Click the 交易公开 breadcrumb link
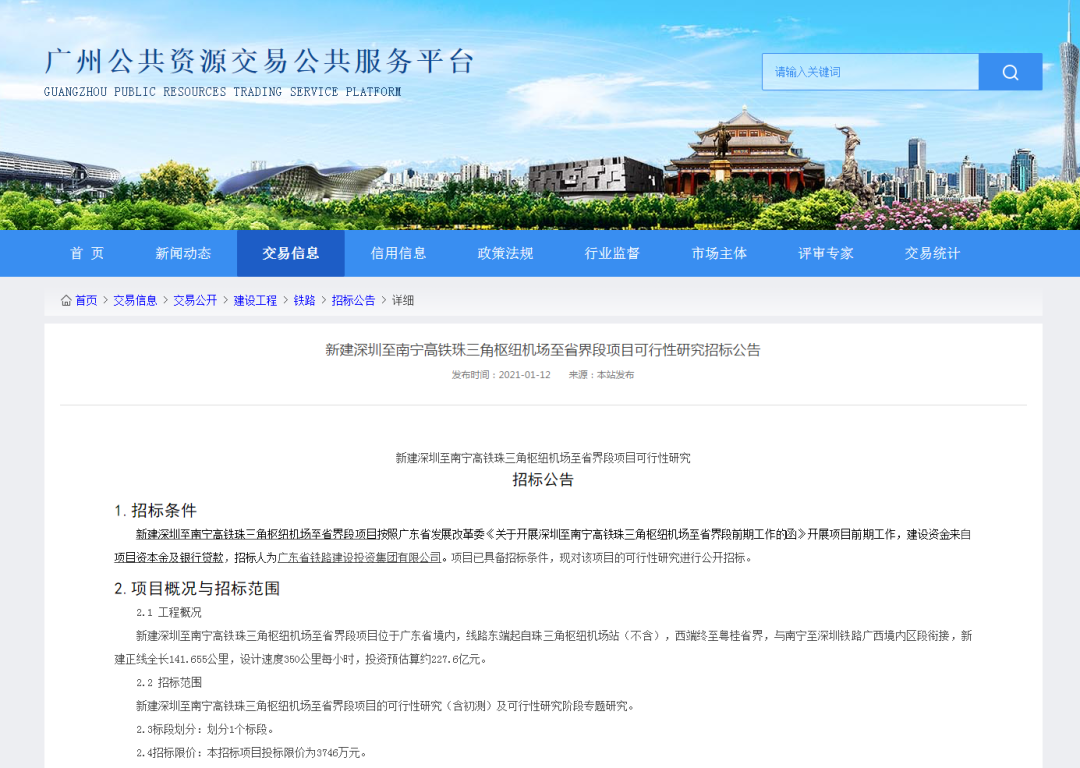This screenshot has width=1080, height=768. click(195, 300)
